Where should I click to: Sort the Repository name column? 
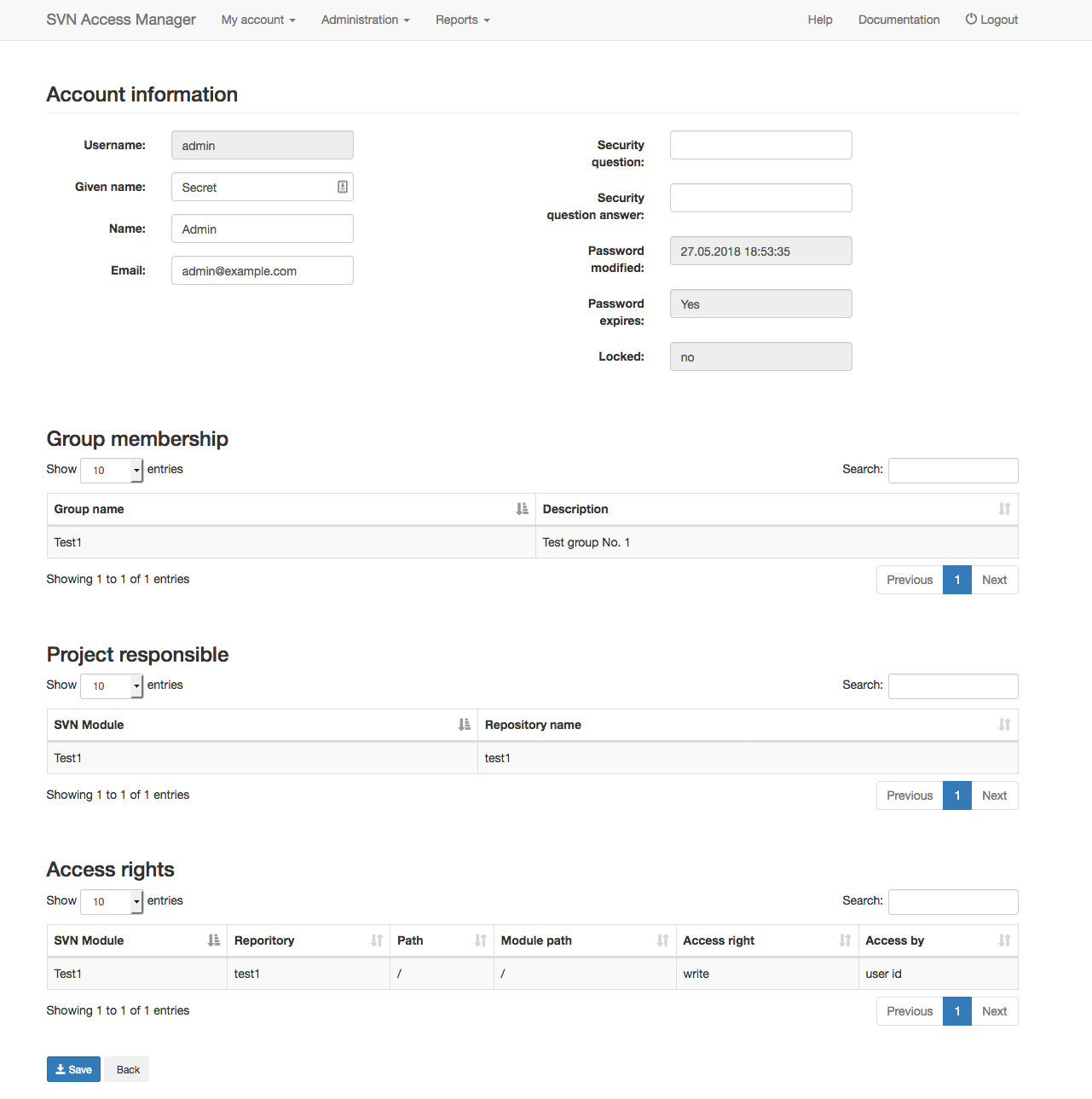point(748,725)
